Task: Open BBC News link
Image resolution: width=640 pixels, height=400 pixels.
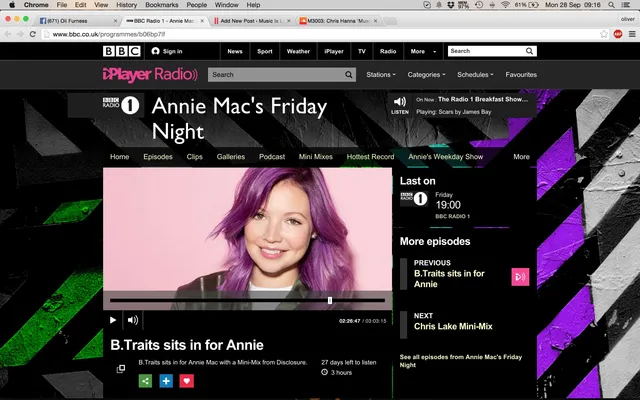Action: pyautogui.click(x=235, y=51)
